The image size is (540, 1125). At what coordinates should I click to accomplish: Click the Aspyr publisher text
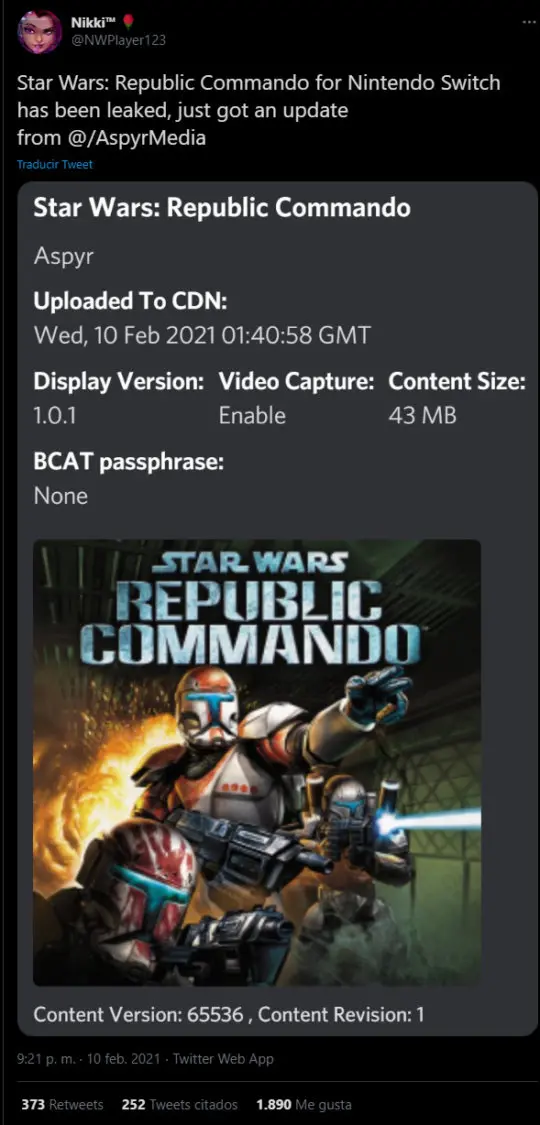(64, 258)
